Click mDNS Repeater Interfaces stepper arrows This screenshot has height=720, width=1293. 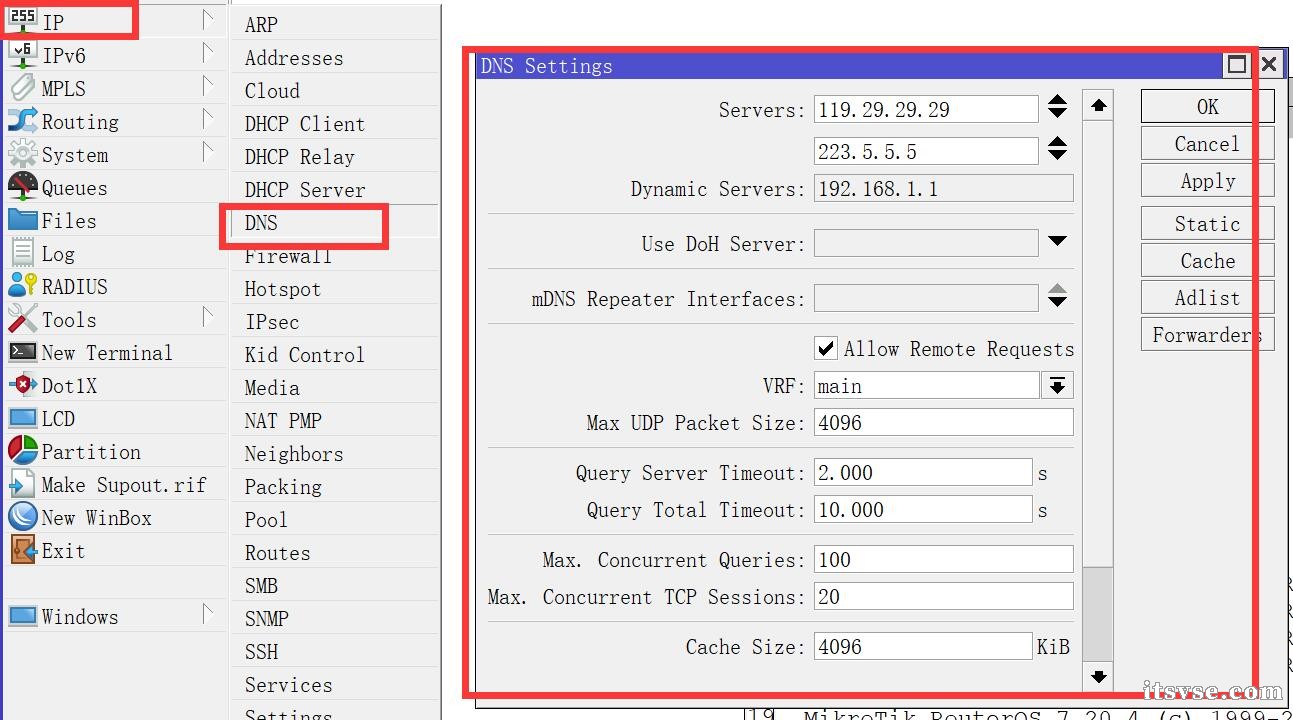[1057, 297]
